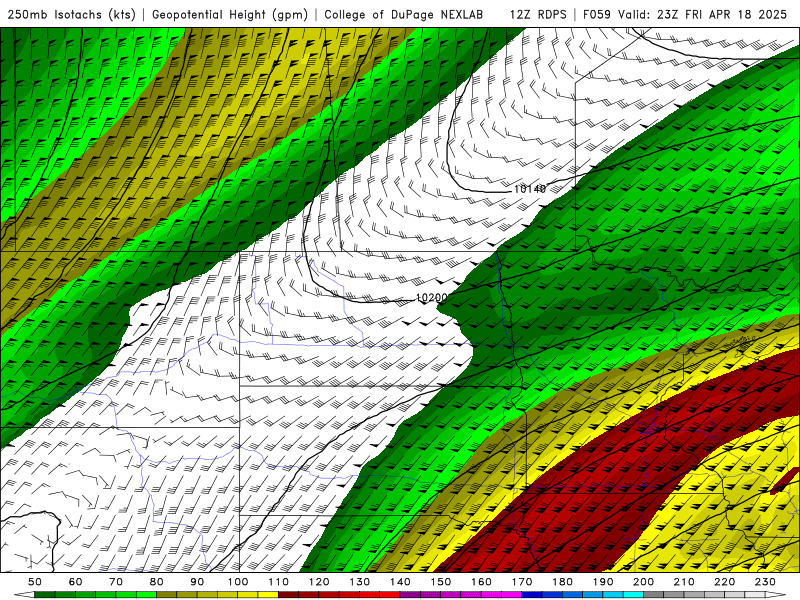This screenshot has height=600, width=800.
Task: Click the blue swatch beneath the 170 label
Action: (532, 595)
